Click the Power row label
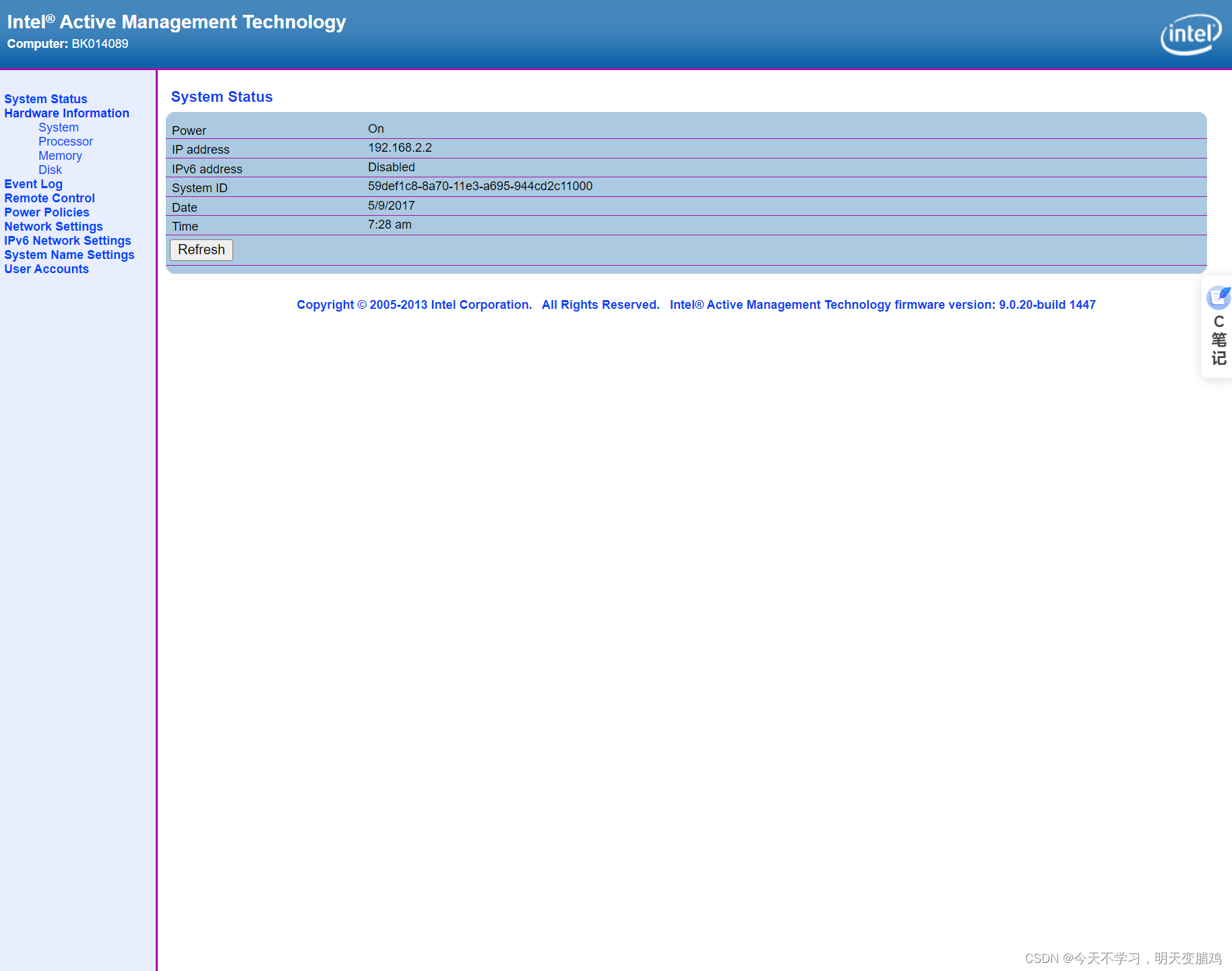 point(189,131)
